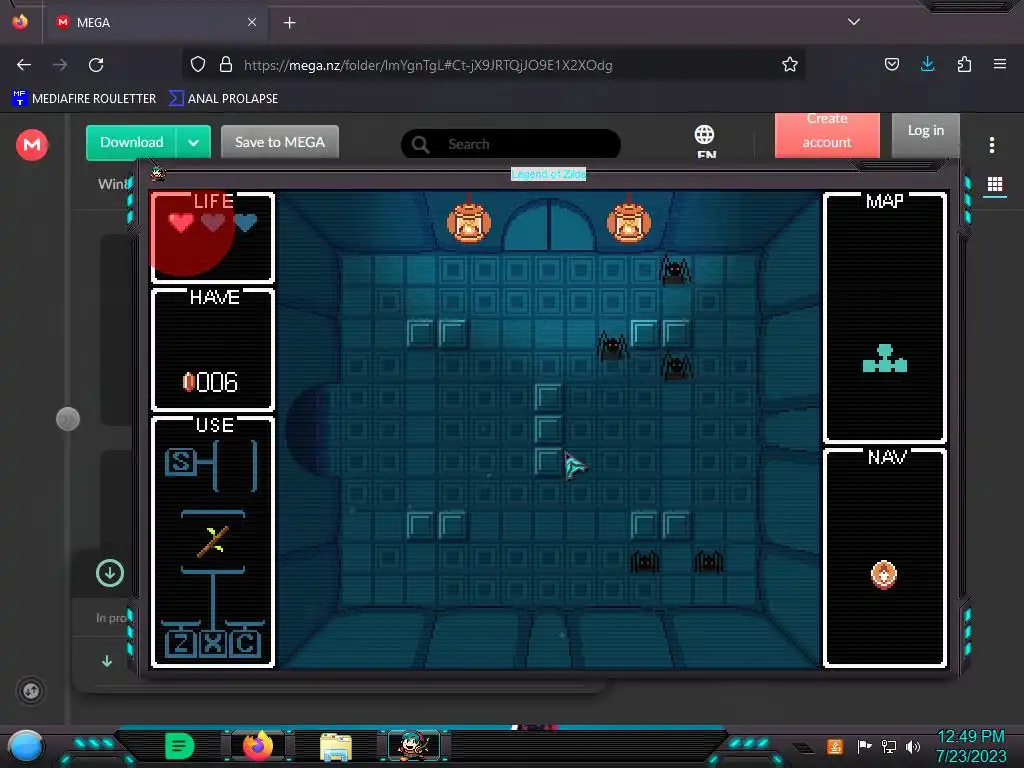Open the list all tabs chevron
This screenshot has width=1024, height=768.
pos(854,22)
